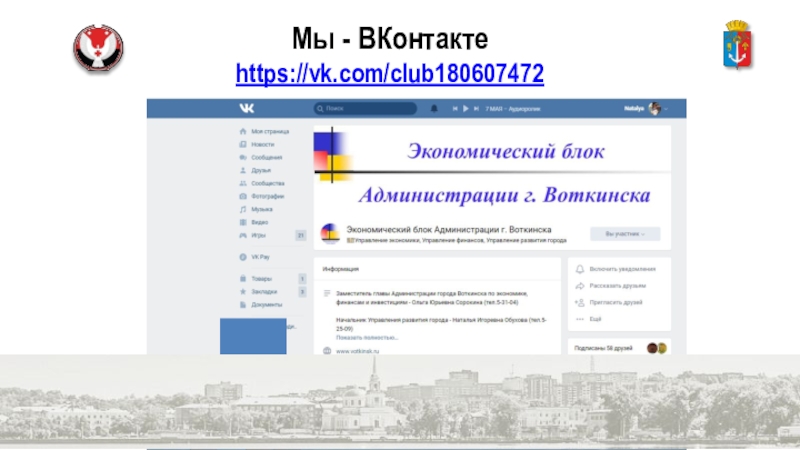Image resolution: width=800 pixels, height=450 pixels.
Task: Play the audio track
Action: coord(465,109)
